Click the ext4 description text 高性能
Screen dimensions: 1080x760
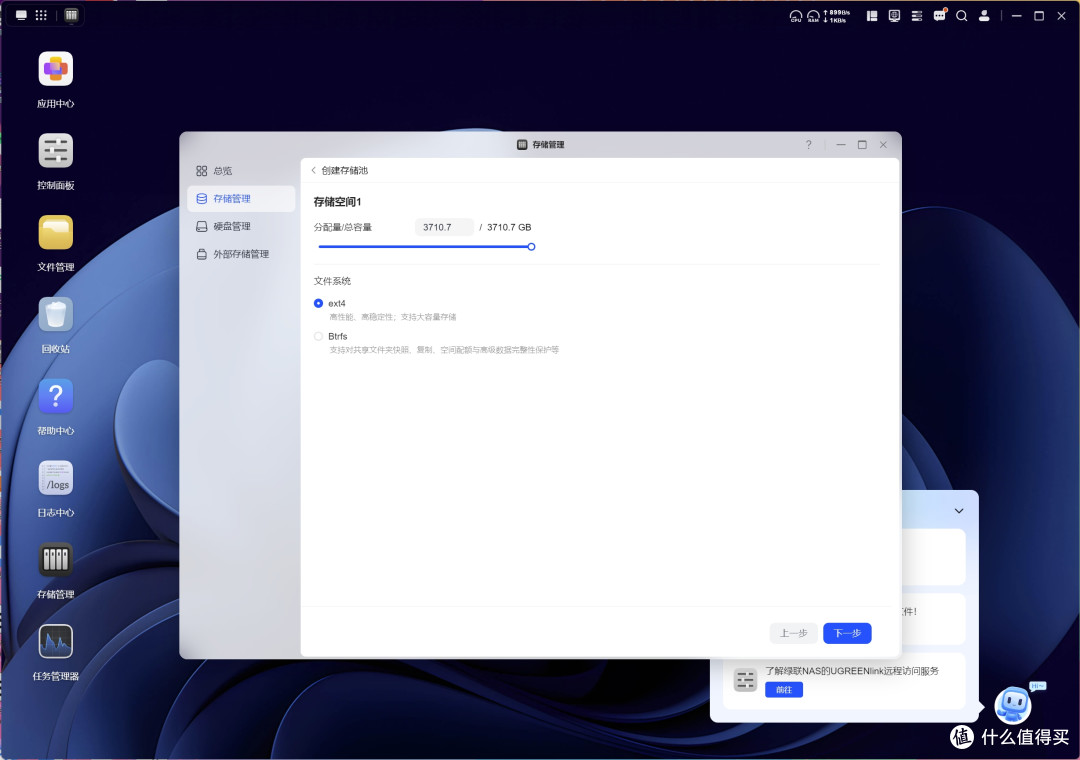[x=393, y=317]
